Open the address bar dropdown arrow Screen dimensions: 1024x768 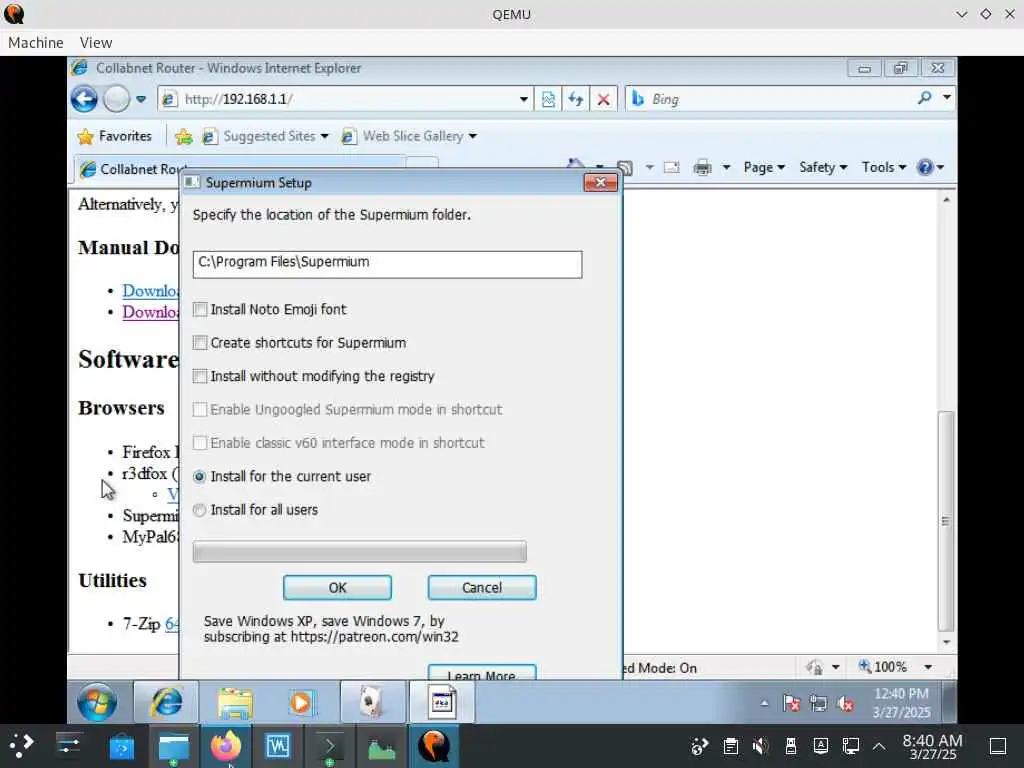(524, 99)
